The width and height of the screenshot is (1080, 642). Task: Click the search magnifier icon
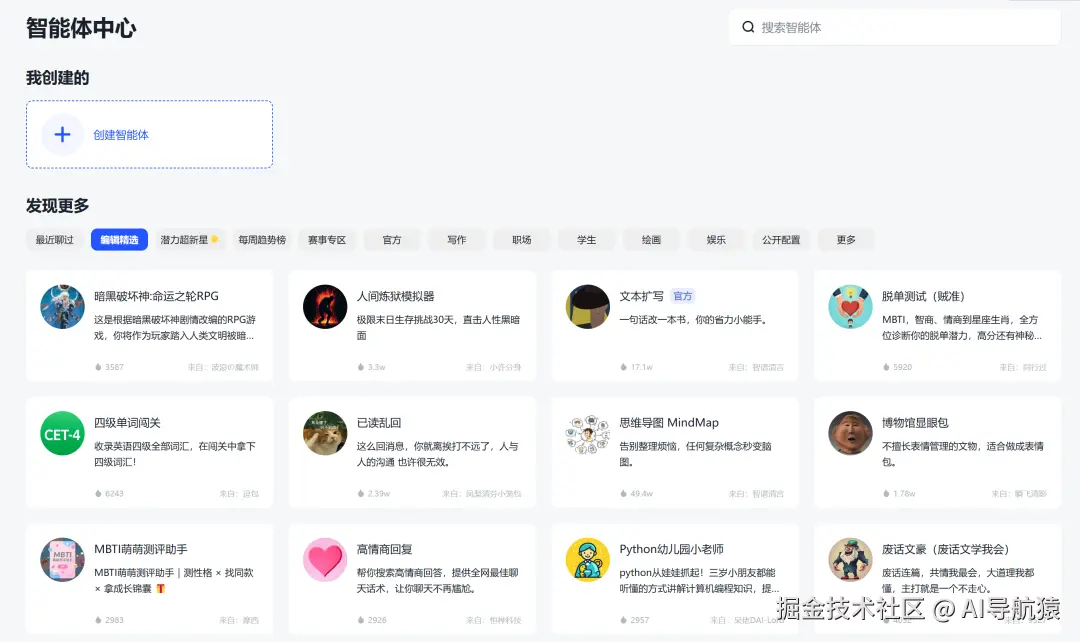tap(748, 27)
